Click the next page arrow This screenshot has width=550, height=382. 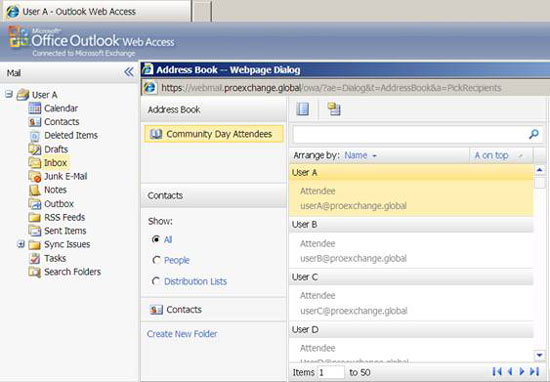pyautogui.click(x=522, y=371)
